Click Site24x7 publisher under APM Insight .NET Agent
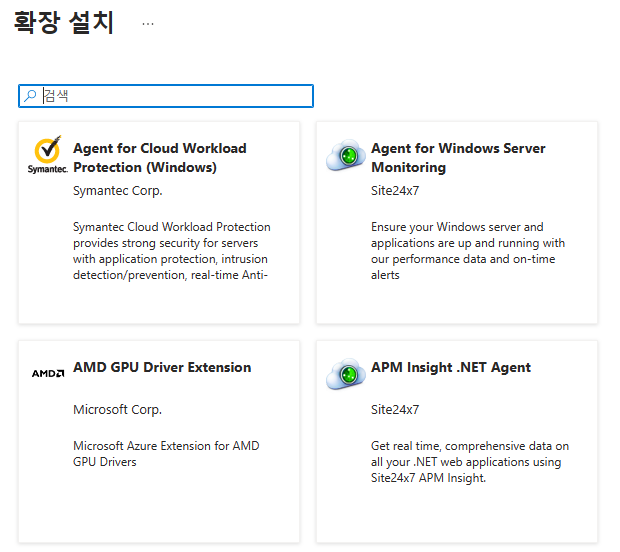Screen dimensions: 620x552 click(x=395, y=410)
